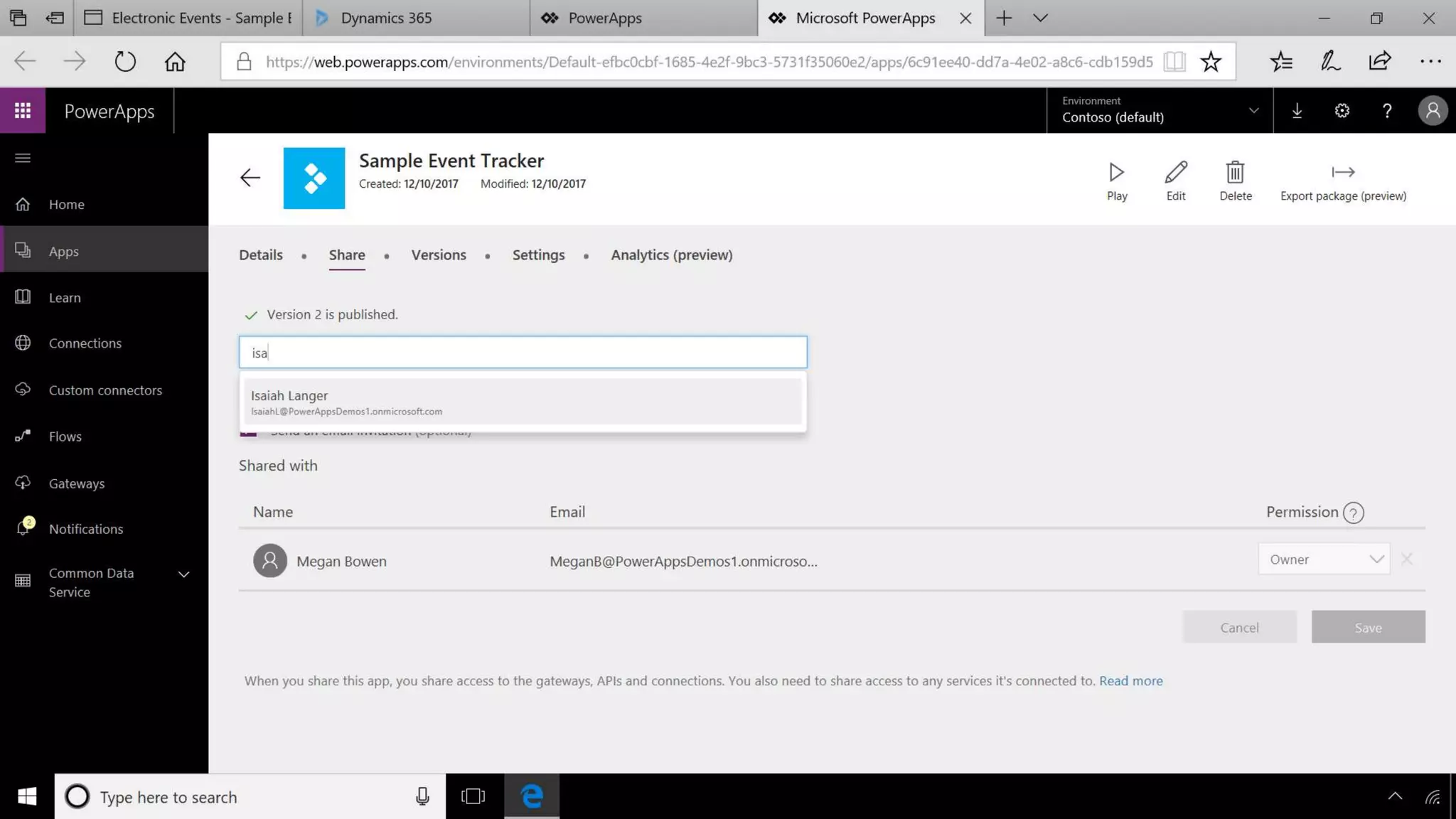
Task: Open the settings gear in header
Action: click(x=1342, y=111)
